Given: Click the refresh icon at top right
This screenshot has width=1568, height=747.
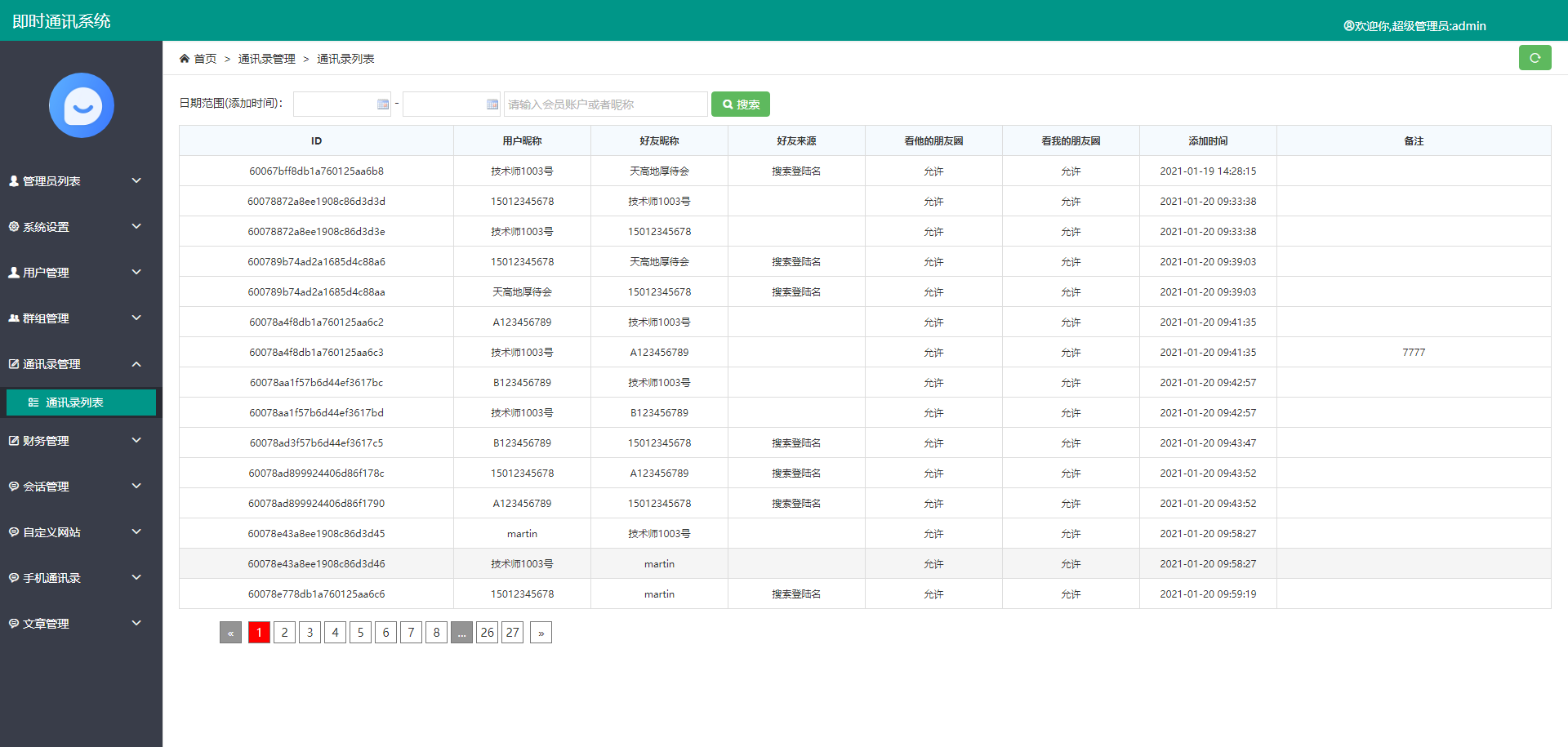Looking at the screenshot, I should click(1535, 57).
